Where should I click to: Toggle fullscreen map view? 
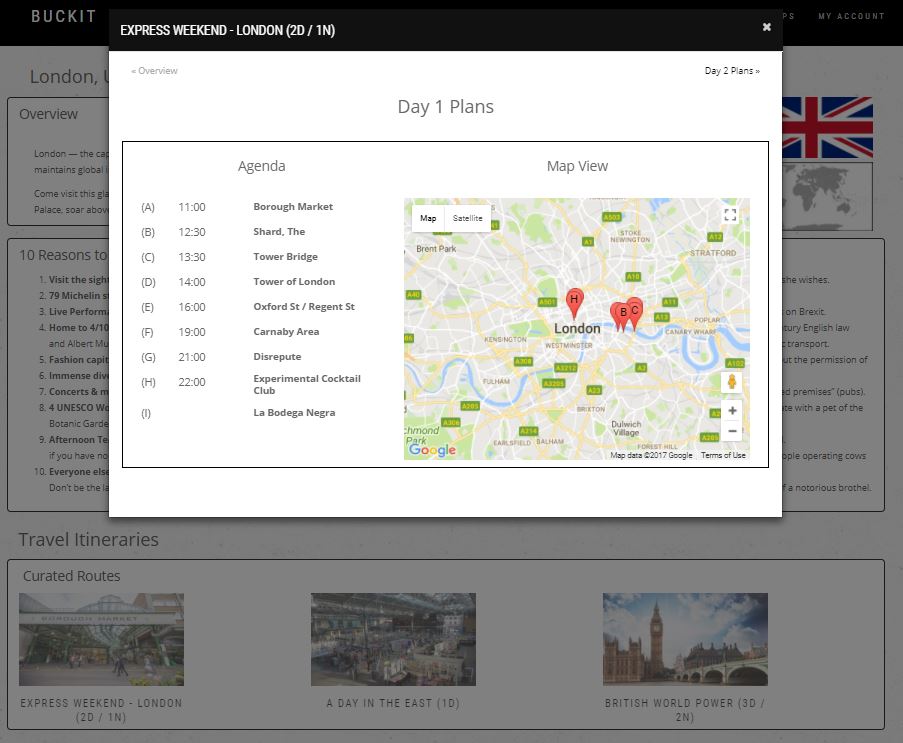(730, 215)
